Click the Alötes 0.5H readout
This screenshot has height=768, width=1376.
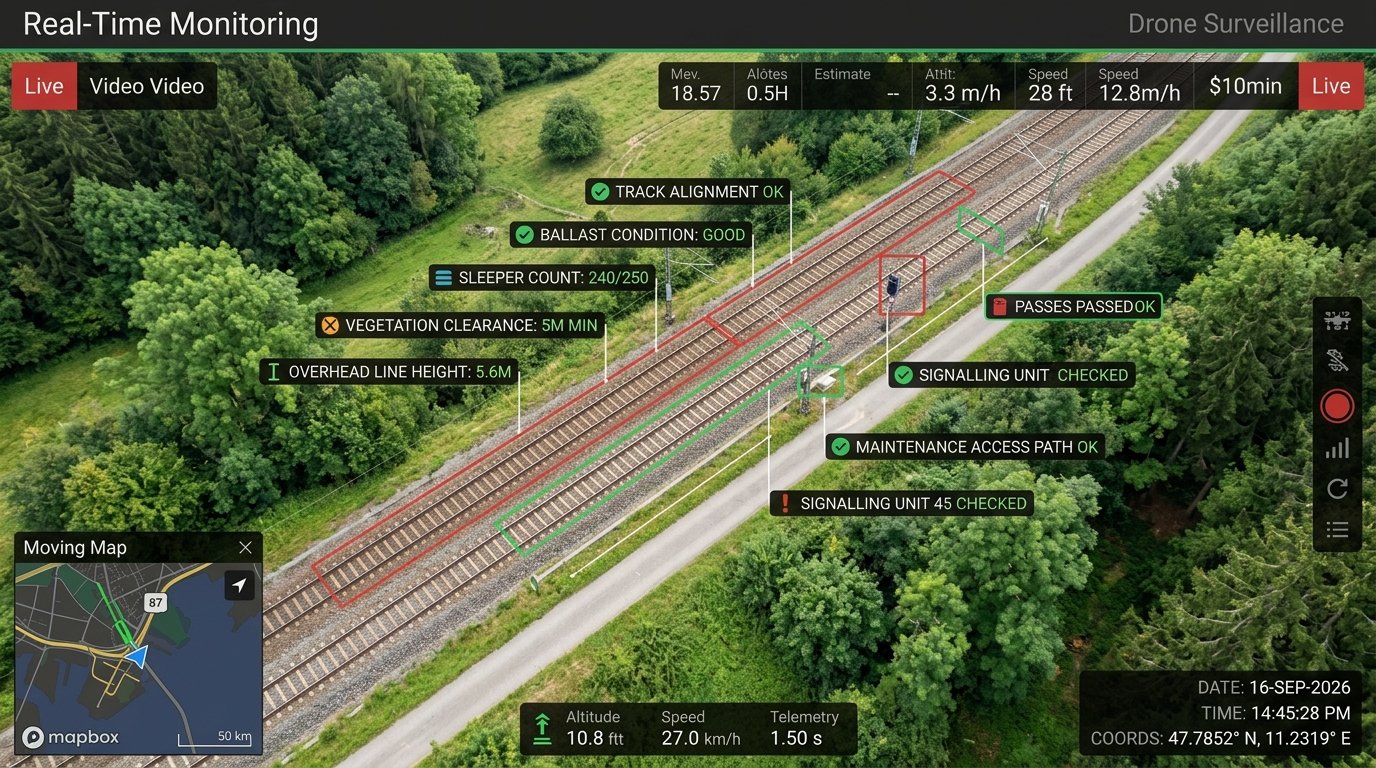click(x=768, y=85)
